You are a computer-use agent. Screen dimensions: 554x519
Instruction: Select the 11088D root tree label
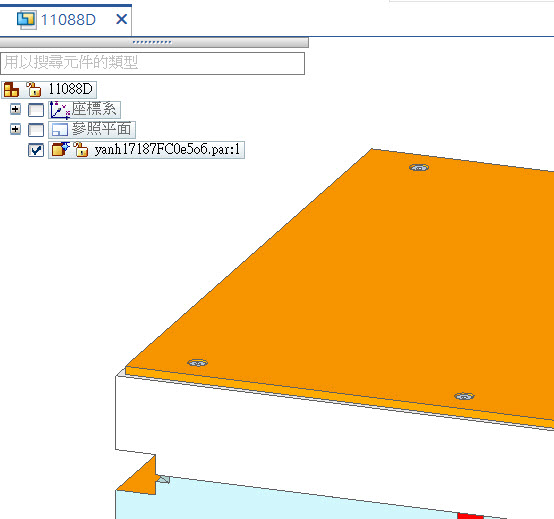click(71, 89)
